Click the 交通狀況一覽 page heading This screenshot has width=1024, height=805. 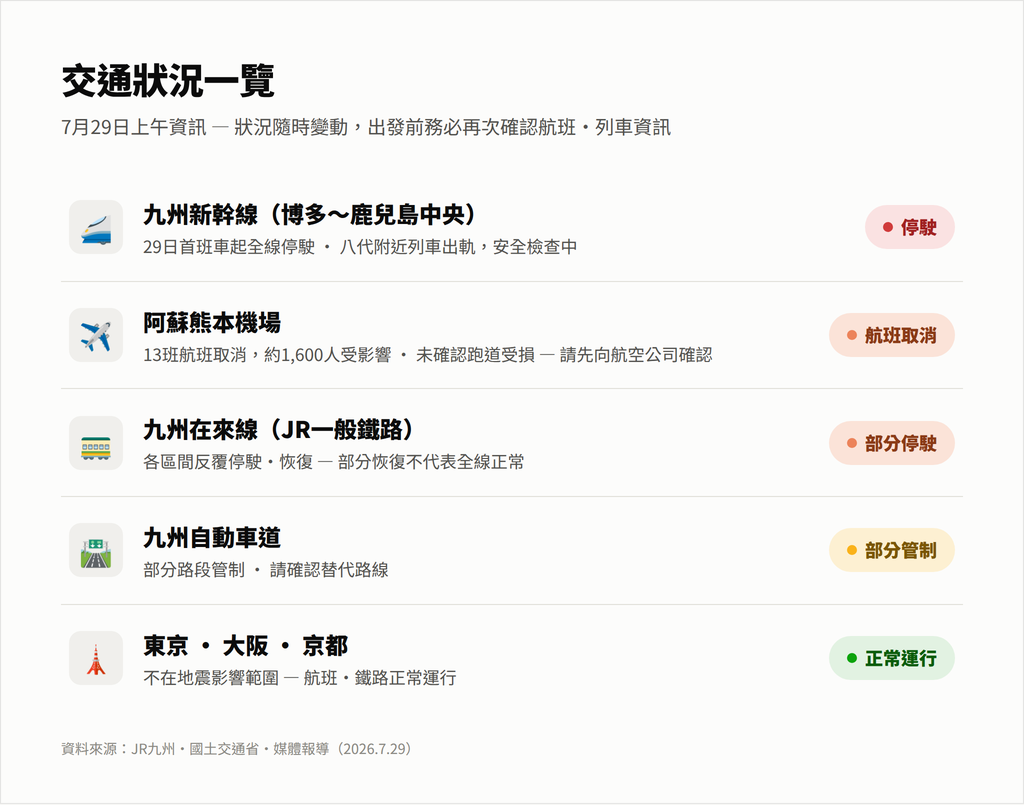168,82
